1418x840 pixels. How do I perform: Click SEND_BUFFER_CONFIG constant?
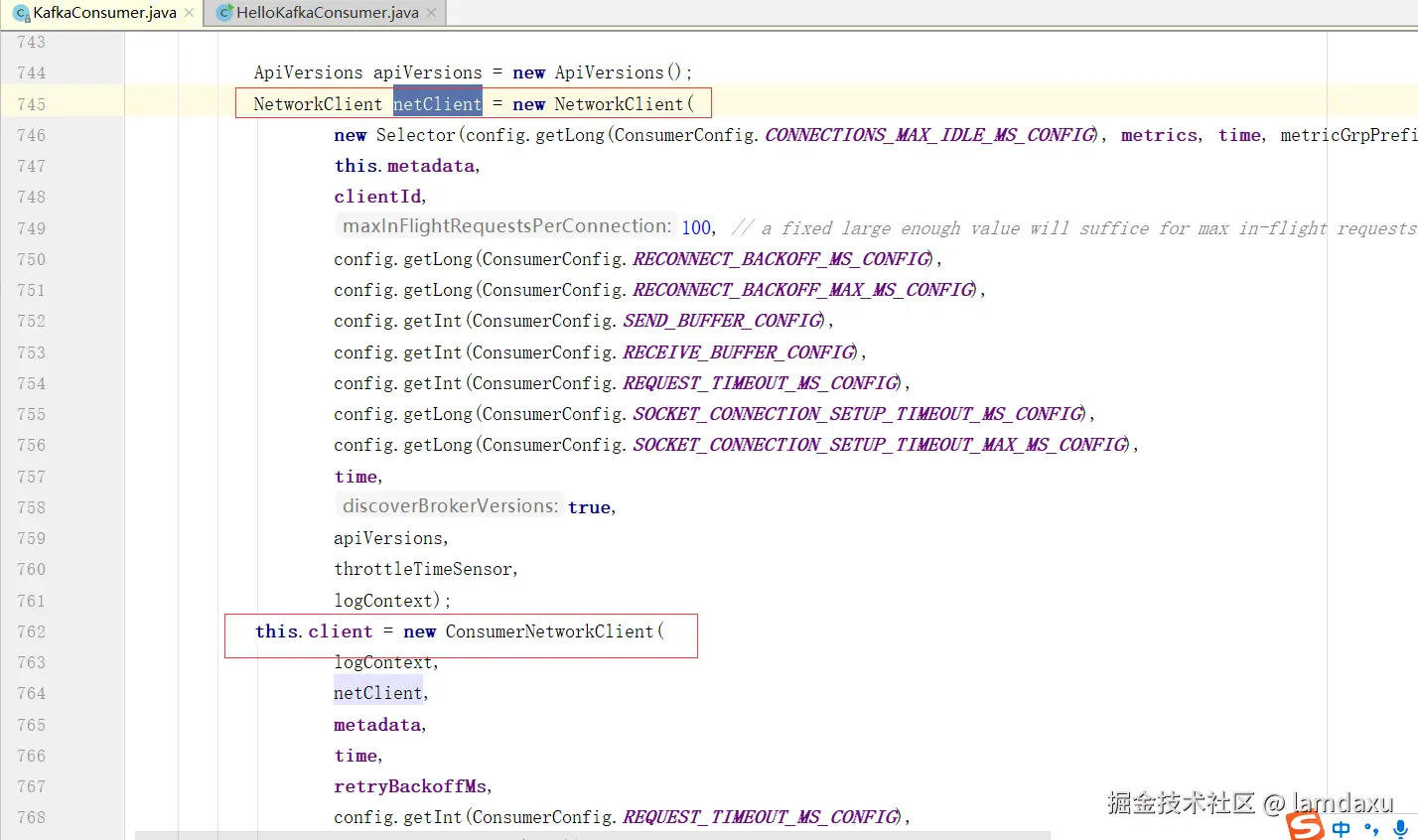(723, 321)
